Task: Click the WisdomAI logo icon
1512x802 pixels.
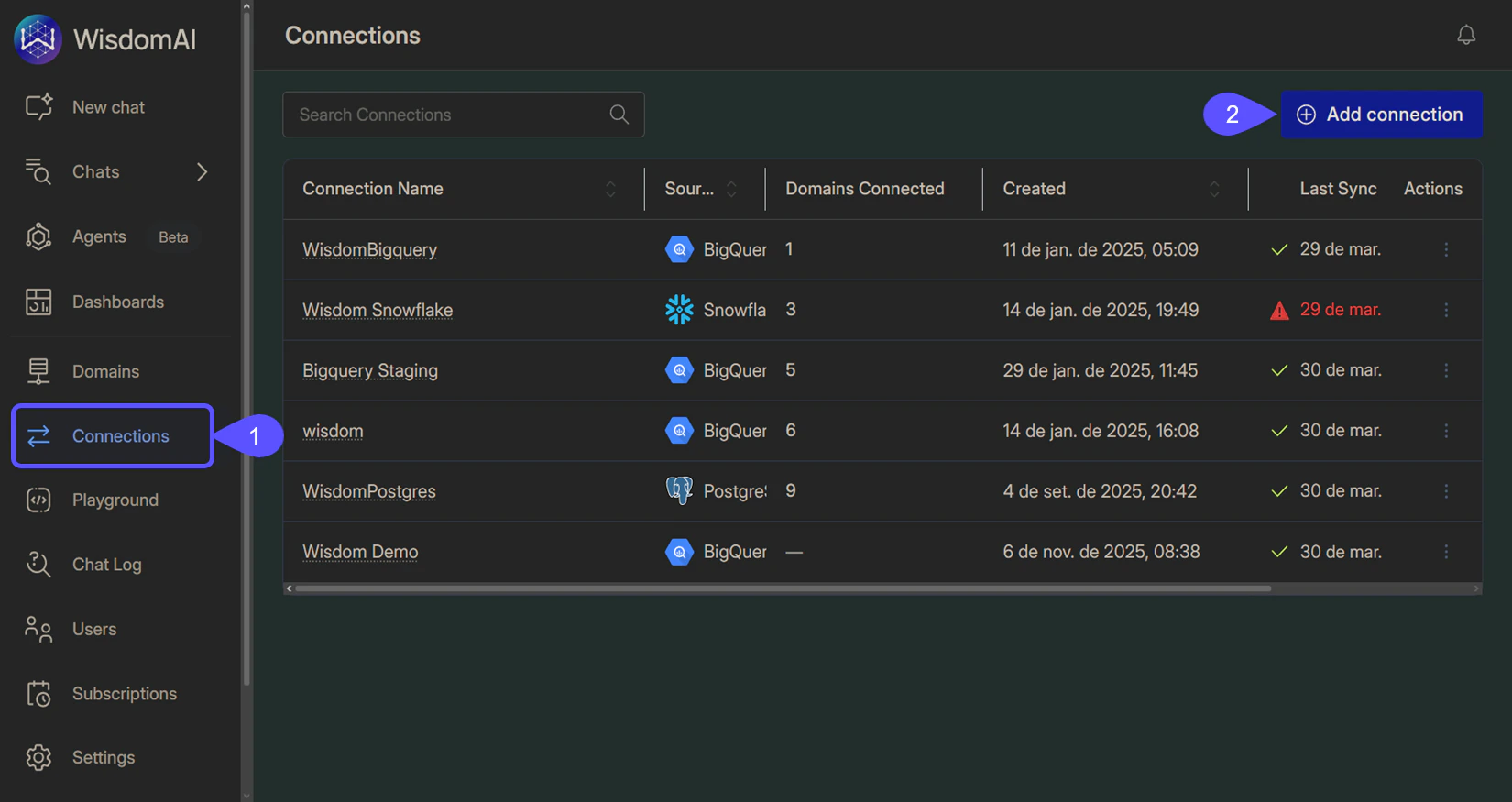Action: (38, 39)
